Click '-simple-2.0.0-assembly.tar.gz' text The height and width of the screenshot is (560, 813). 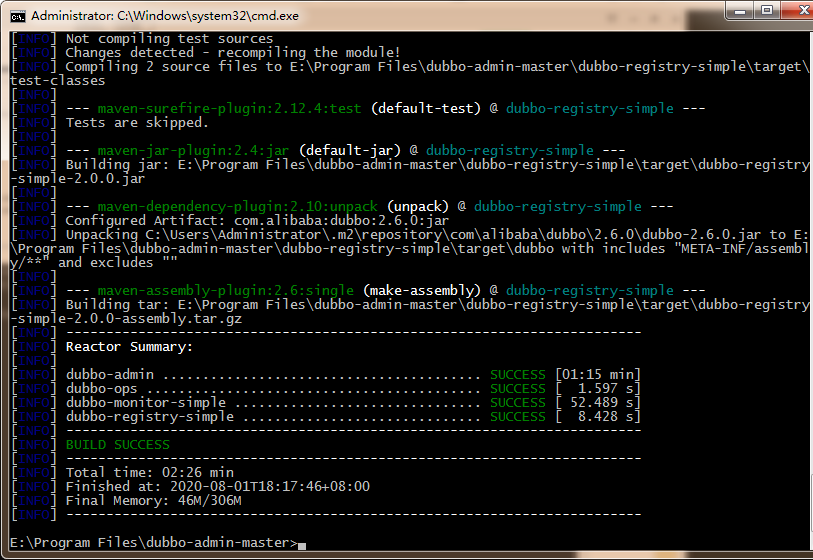(x=126, y=319)
